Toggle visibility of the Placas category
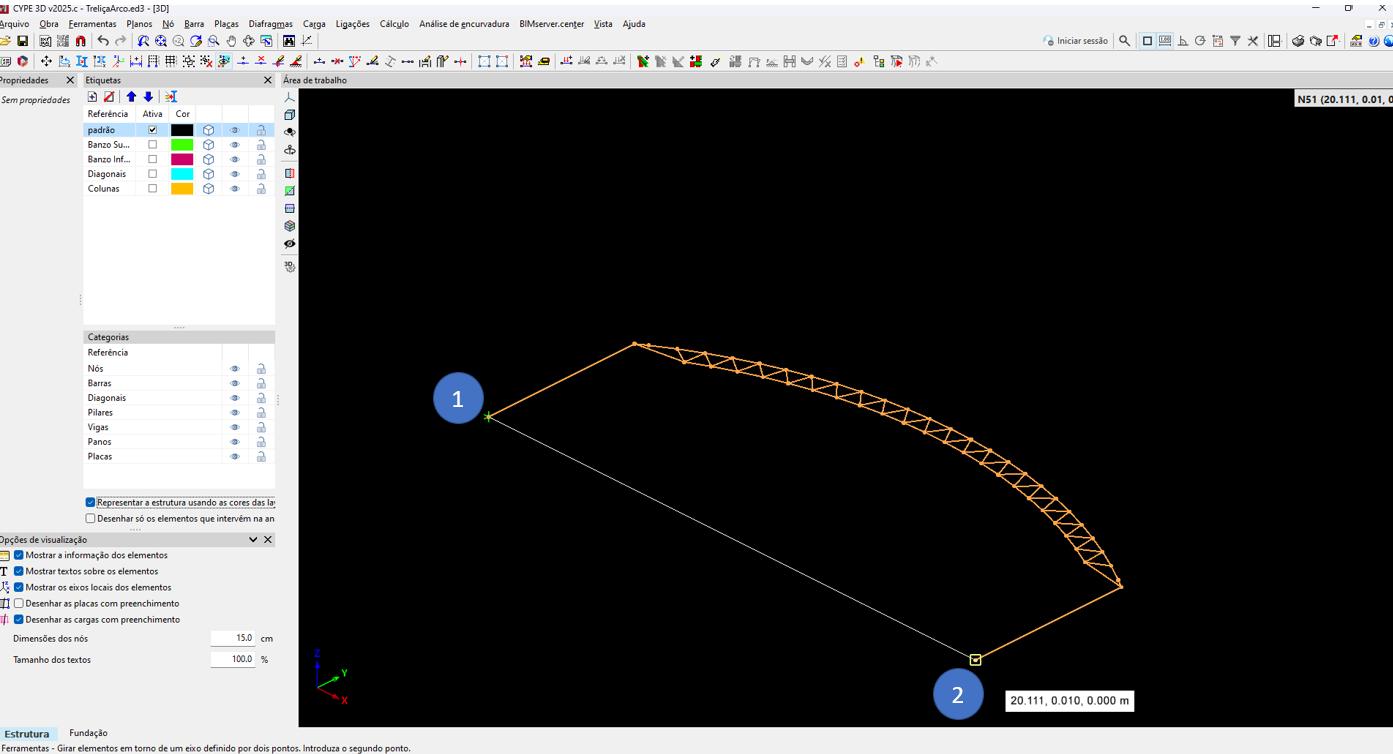Screen dimensions: 1393x754 point(235,457)
